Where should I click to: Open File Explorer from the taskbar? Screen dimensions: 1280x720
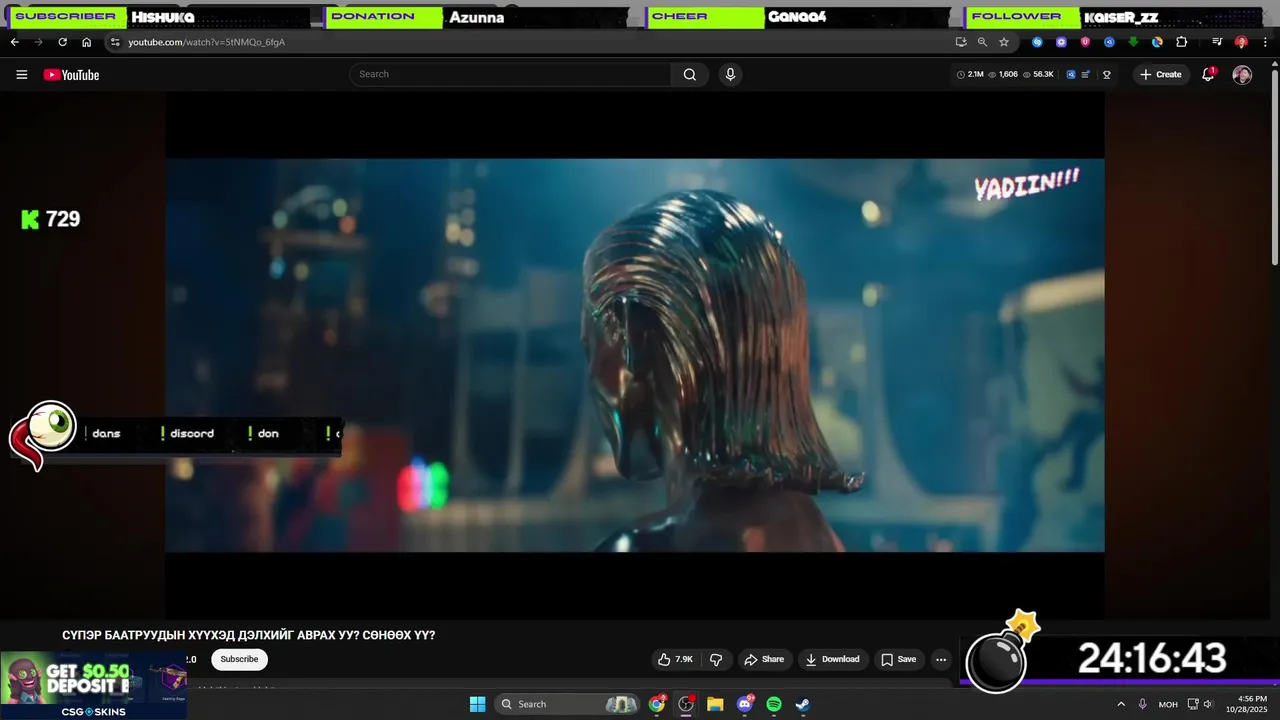click(x=715, y=704)
